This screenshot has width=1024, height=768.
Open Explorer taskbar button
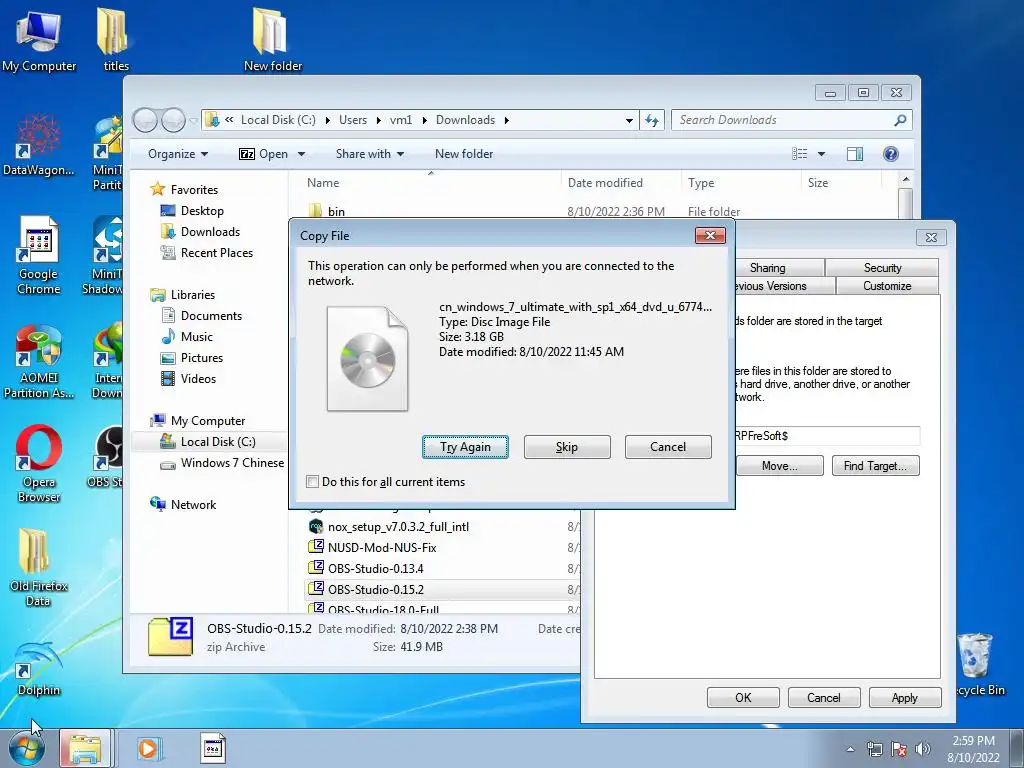[x=86, y=748]
